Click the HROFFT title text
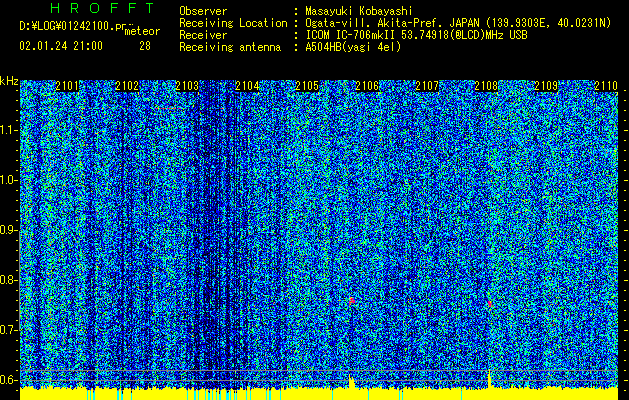The image size is (629, 400). (x=102, y=8)
